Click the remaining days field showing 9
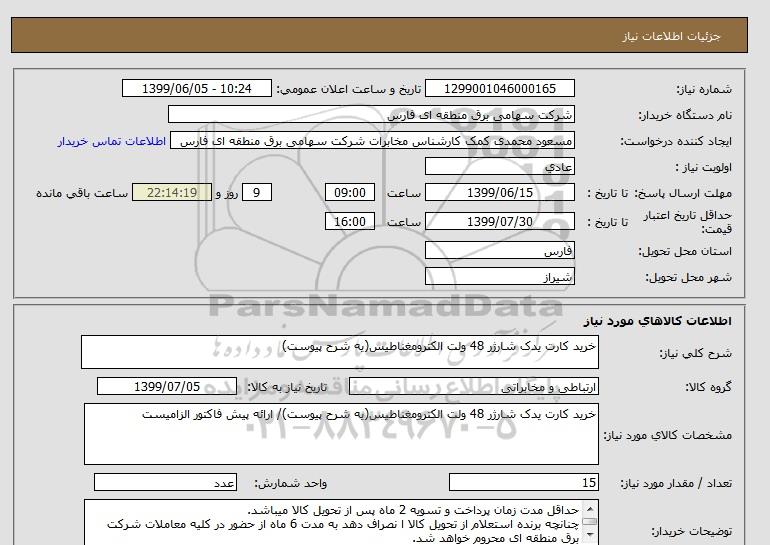The width and height of the screenshot is (770, 545). 256,192
